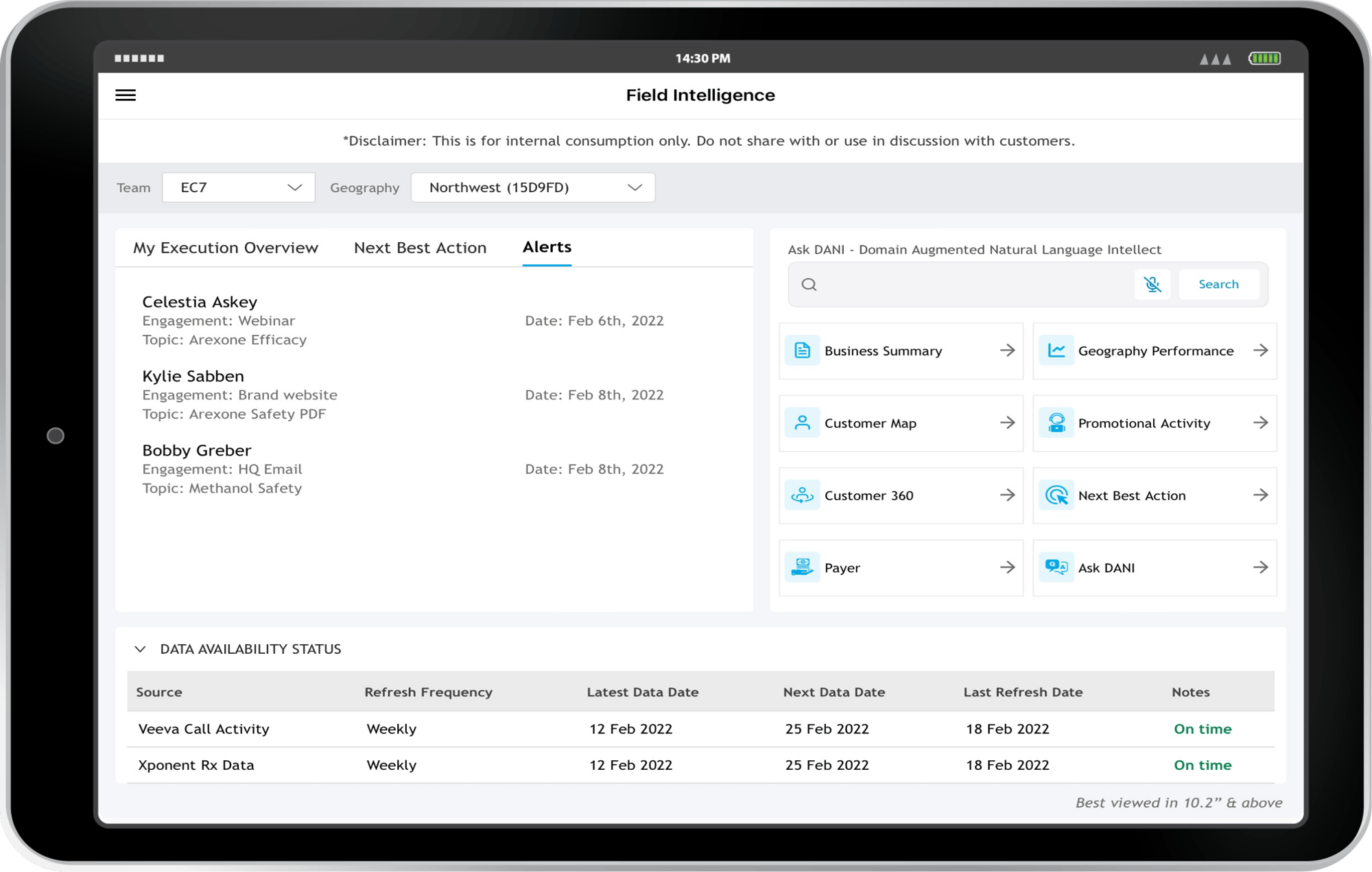Screen dimensions: 1372x872
Task: Click the Promotional Activity icon
Action: [1056, 423]
